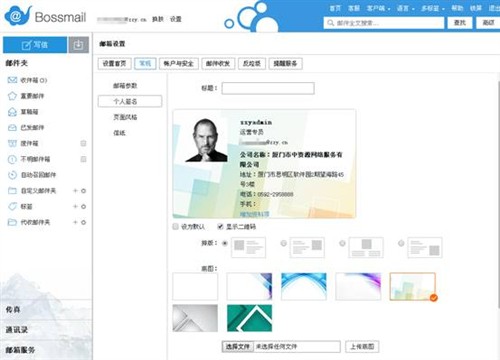Screen dimensions: 500x360
Task: Tick the 设为默认 set-as-default checkbox
Action: point(175,227)
